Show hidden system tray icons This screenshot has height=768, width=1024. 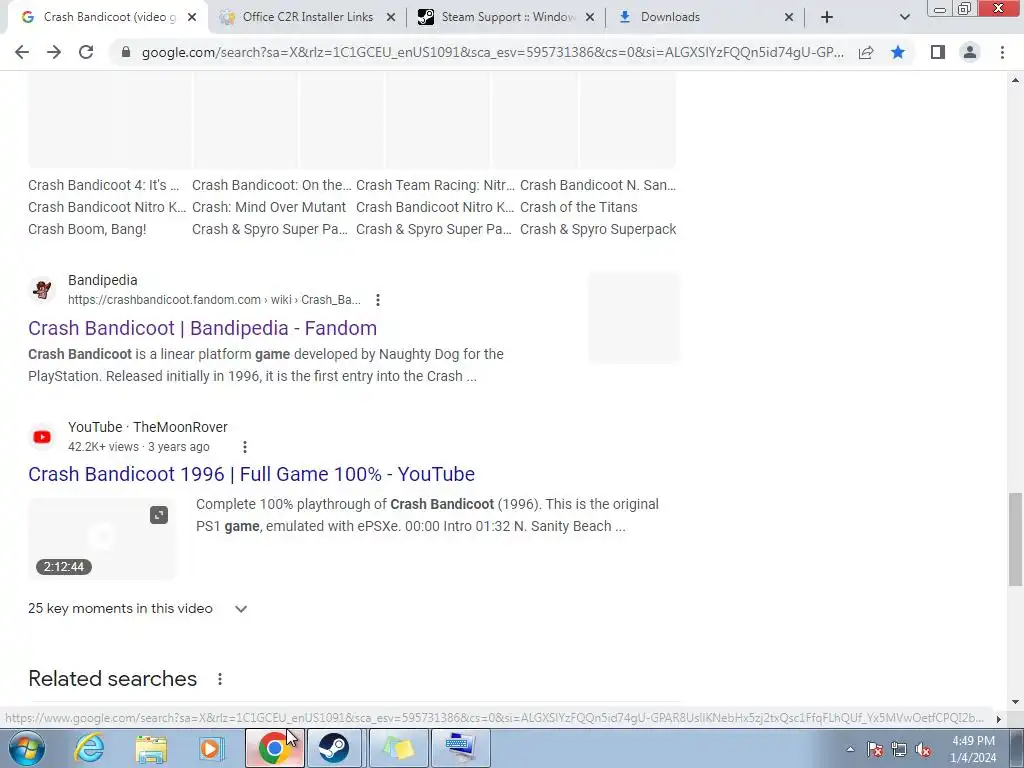click(850, 750)
